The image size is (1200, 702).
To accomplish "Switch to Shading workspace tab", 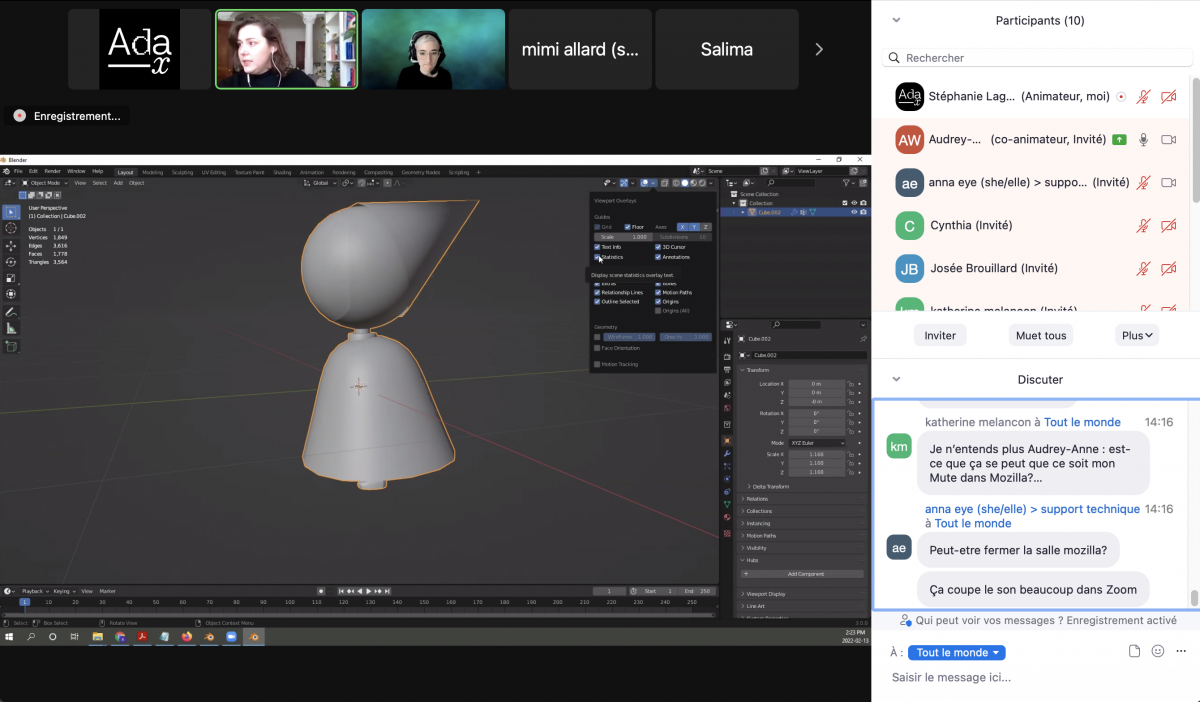I will coord(282,172).
